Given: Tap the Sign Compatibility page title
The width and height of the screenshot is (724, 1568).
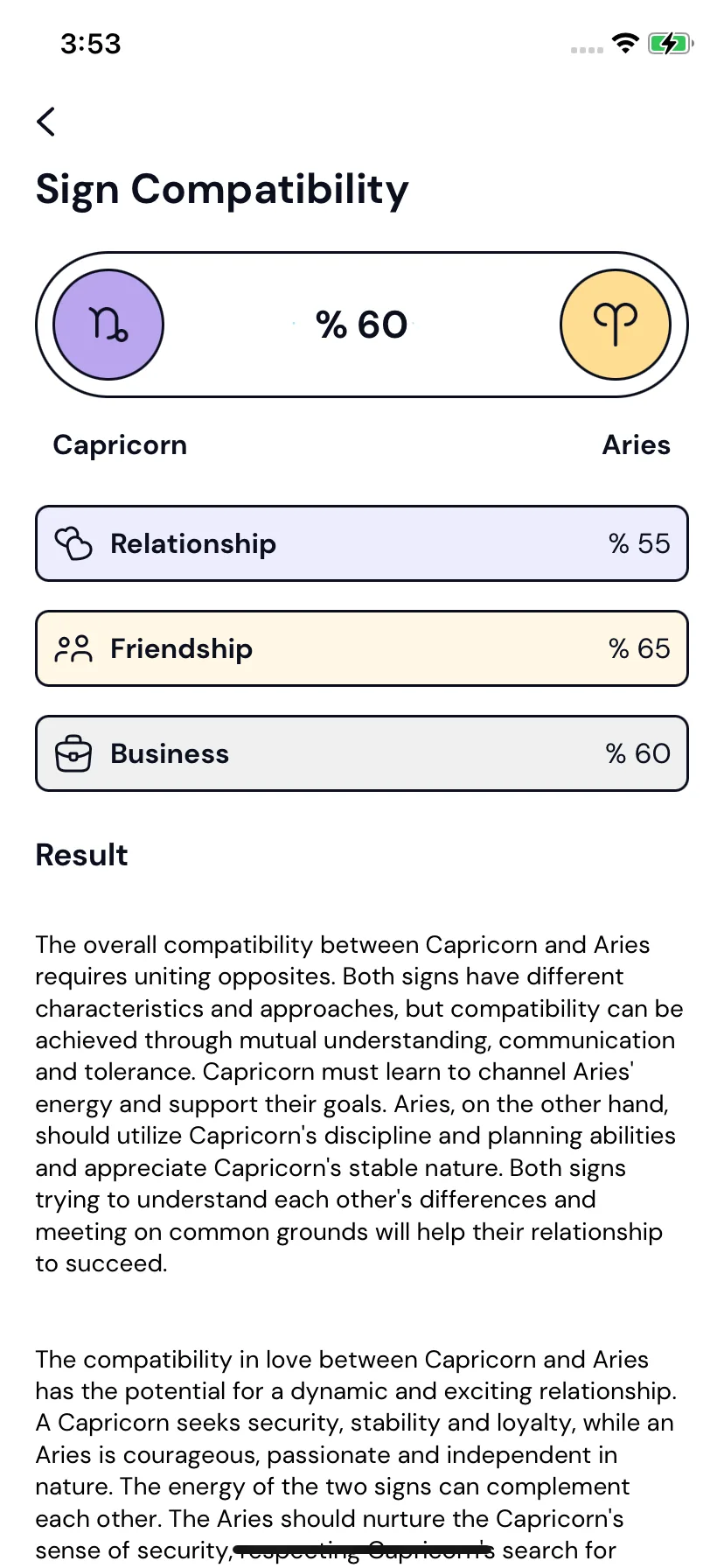Looking at the screenshot, I should click(222, 191).
